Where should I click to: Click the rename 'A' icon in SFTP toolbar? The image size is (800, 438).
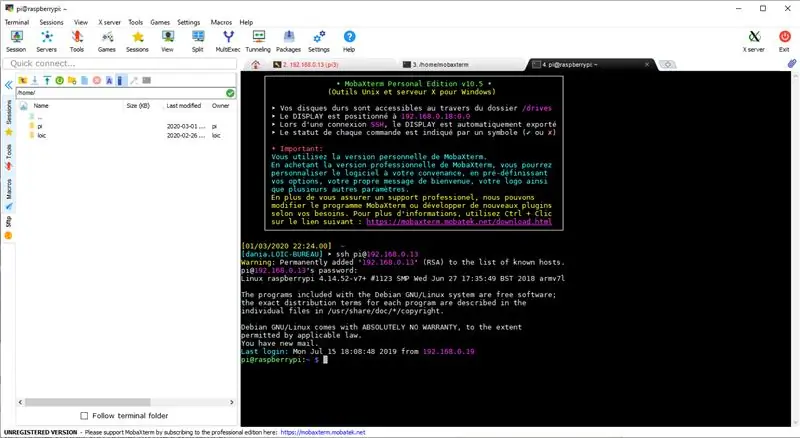point(109,80)
